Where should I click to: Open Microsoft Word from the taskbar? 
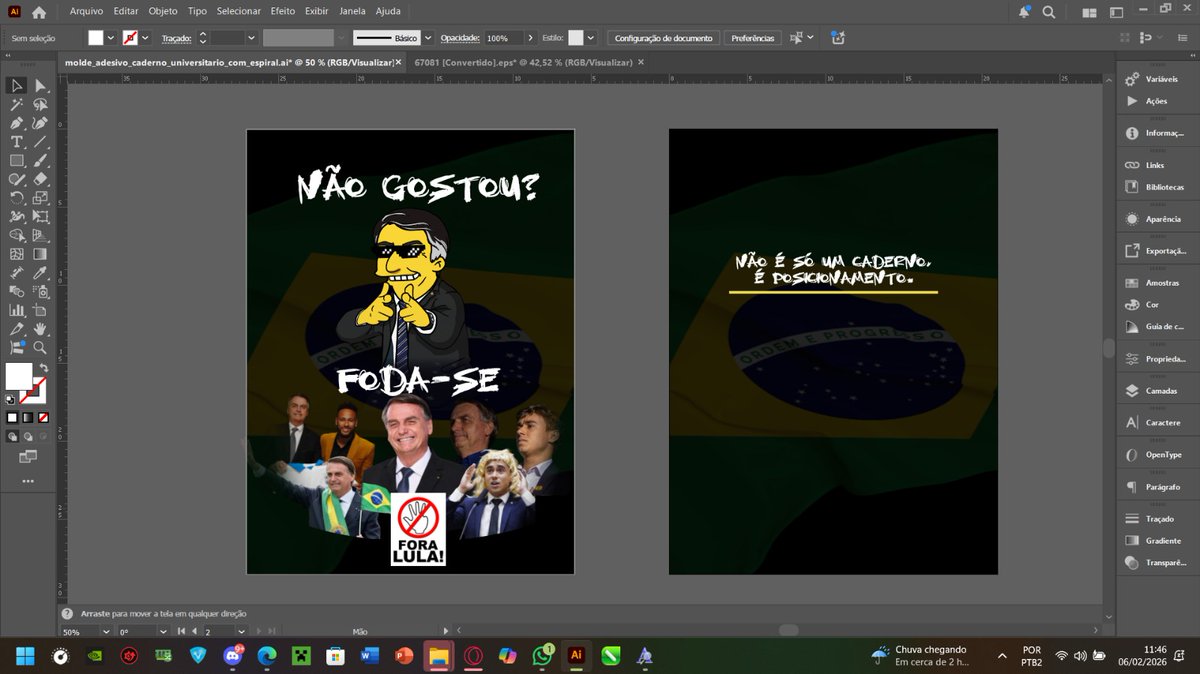click(370, 656)
